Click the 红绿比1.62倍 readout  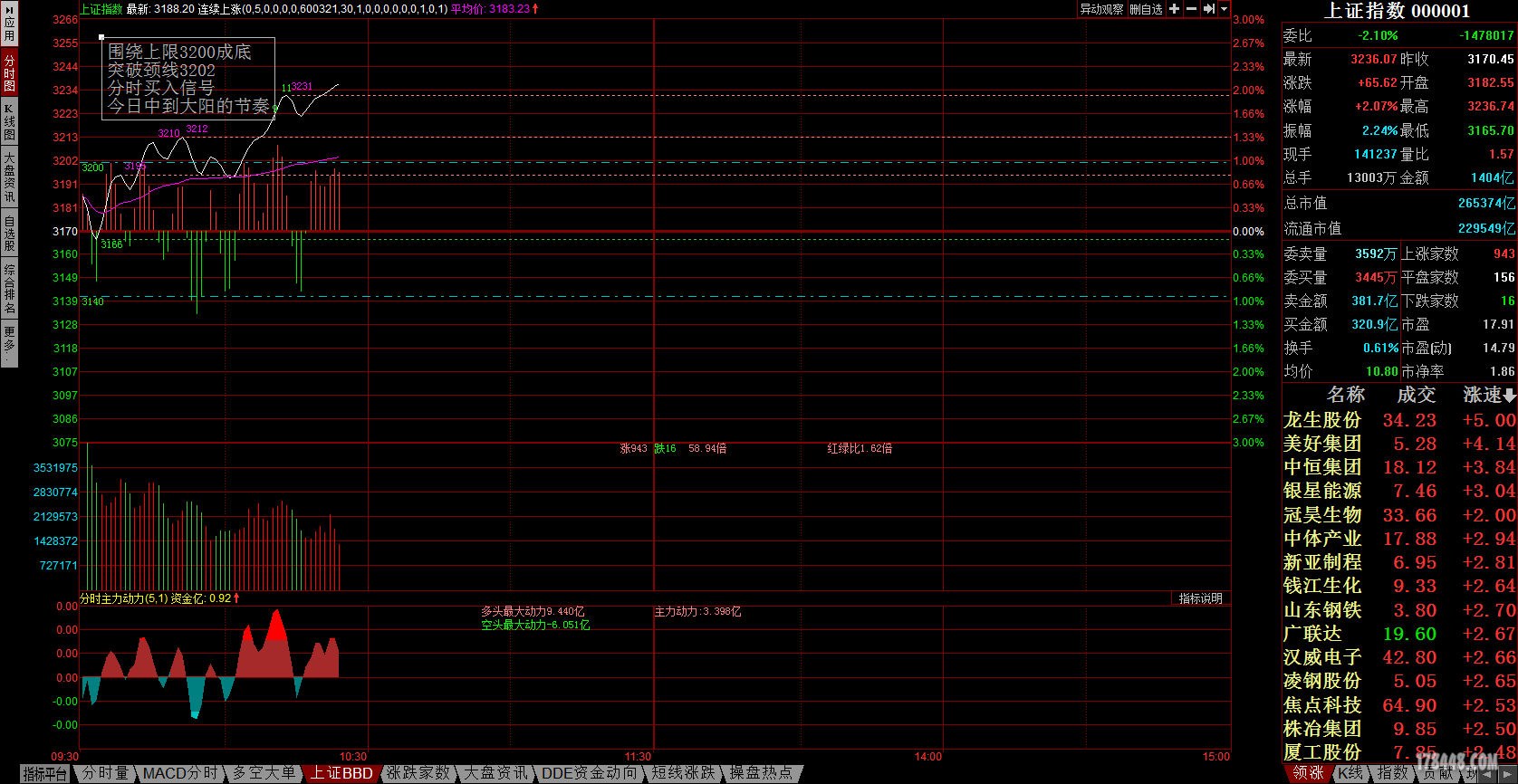pos(860,448)
